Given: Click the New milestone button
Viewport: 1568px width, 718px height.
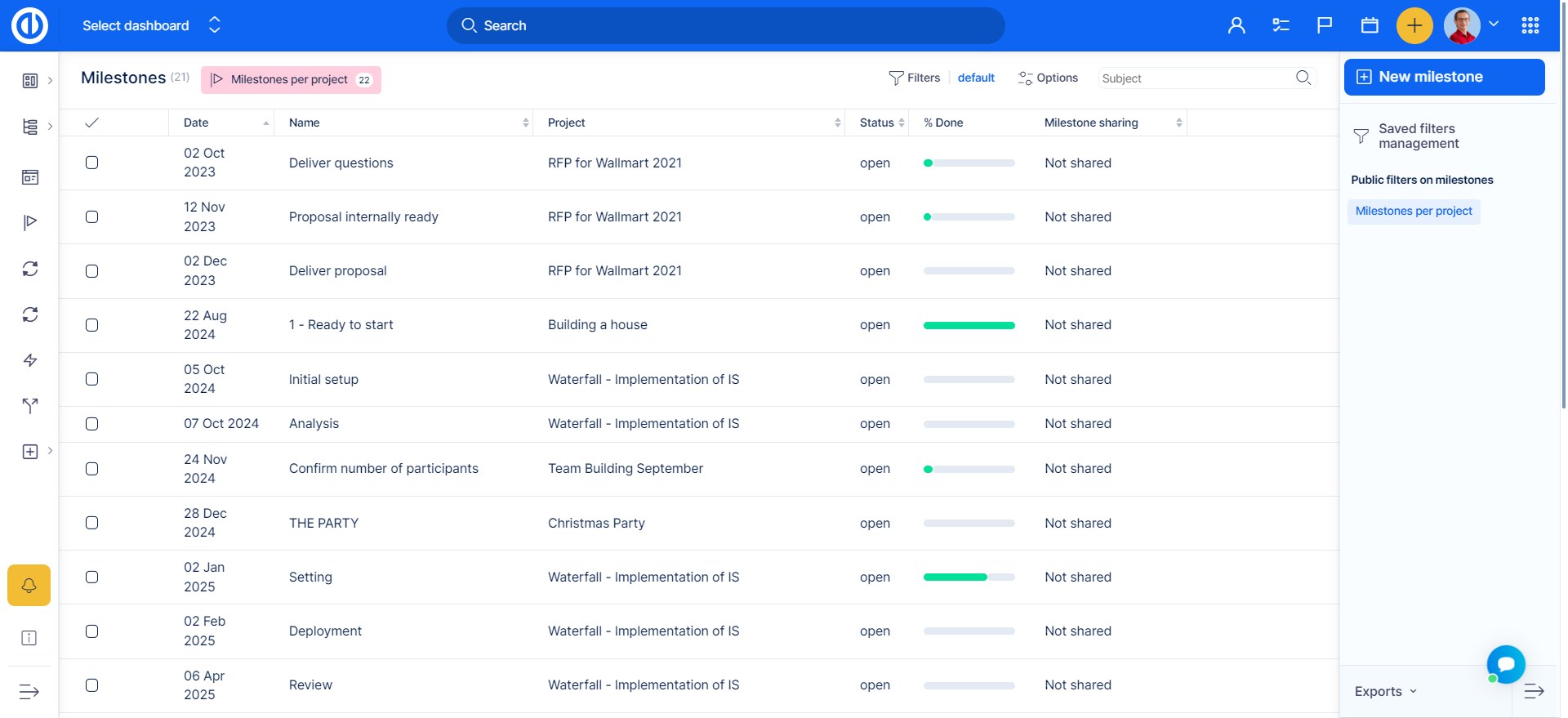Looking at the screenshot, I should (x=1444, y=77).
